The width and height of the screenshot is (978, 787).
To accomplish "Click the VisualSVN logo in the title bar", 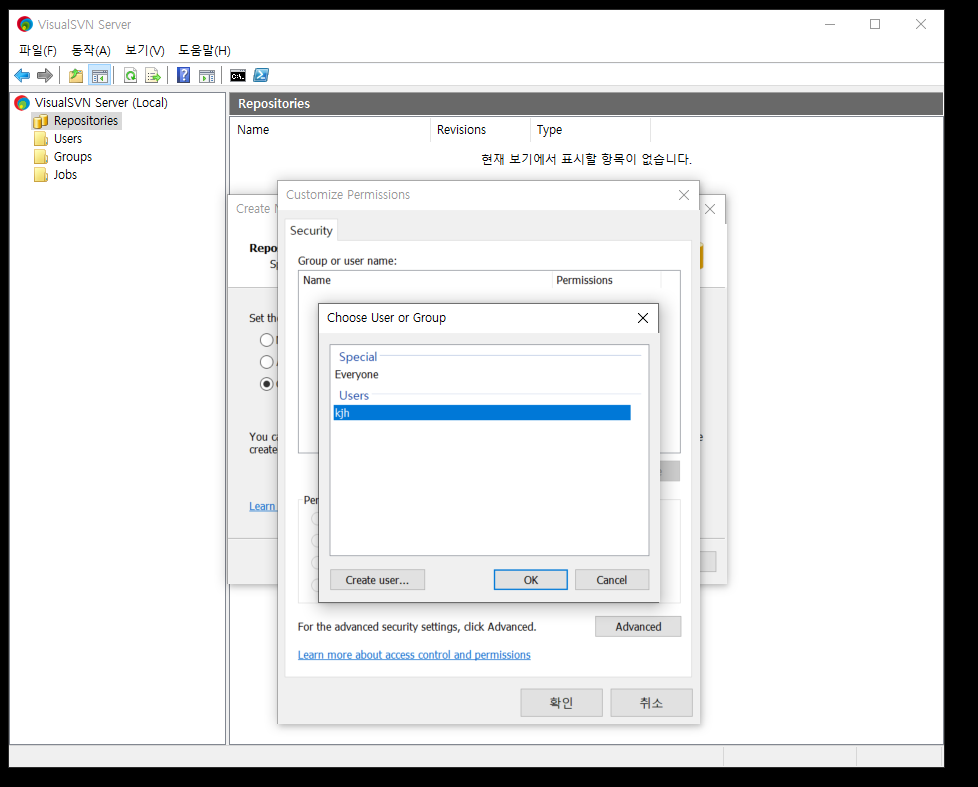I will point(25,24).
